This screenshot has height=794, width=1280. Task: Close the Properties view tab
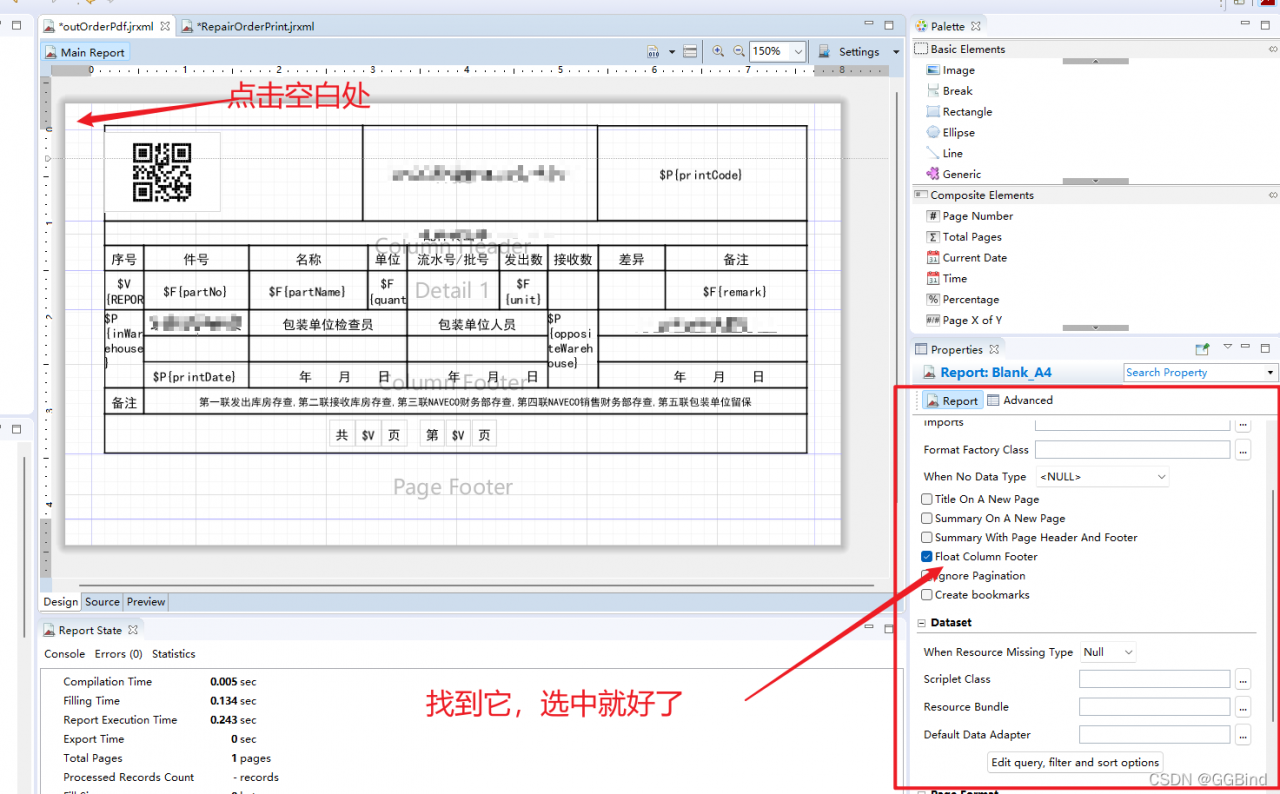coord(994,350)
